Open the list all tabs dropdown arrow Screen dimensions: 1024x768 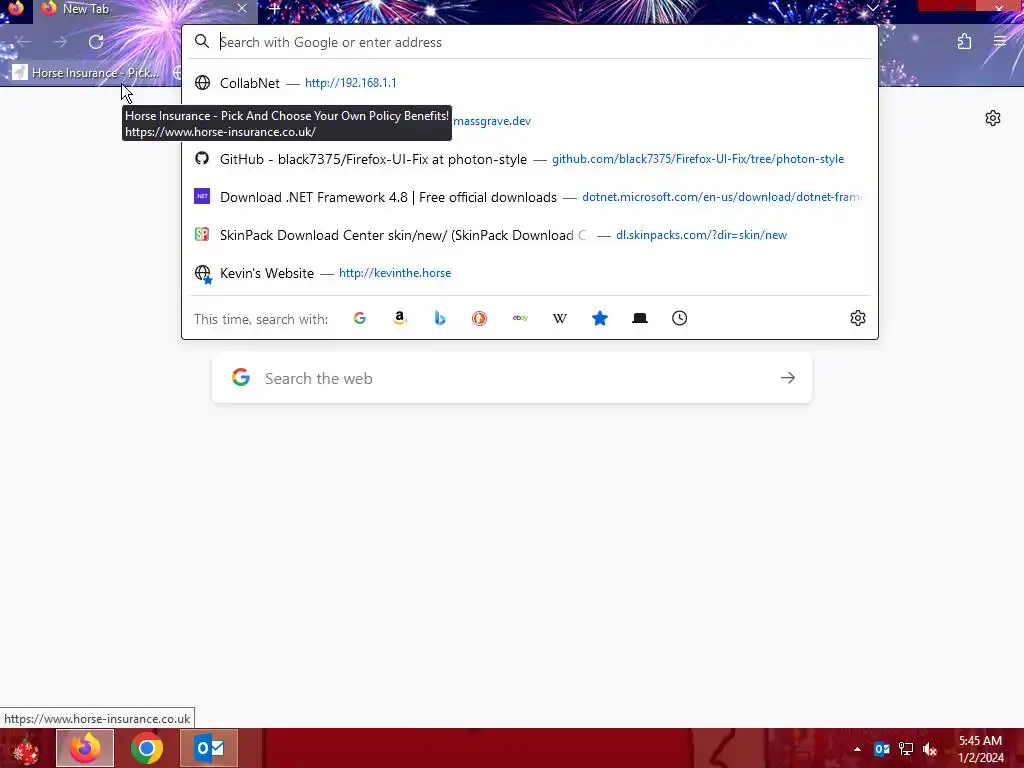pyautogui.click(x=872, y=8)
